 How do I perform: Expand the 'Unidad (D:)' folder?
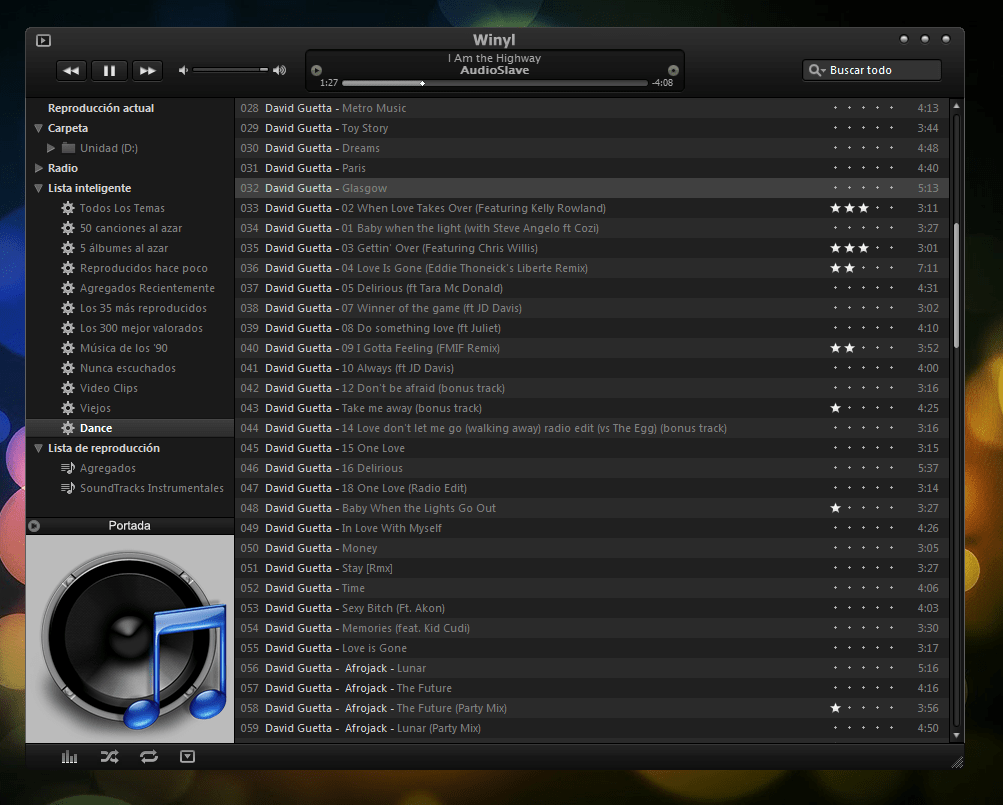pos(51,148)
